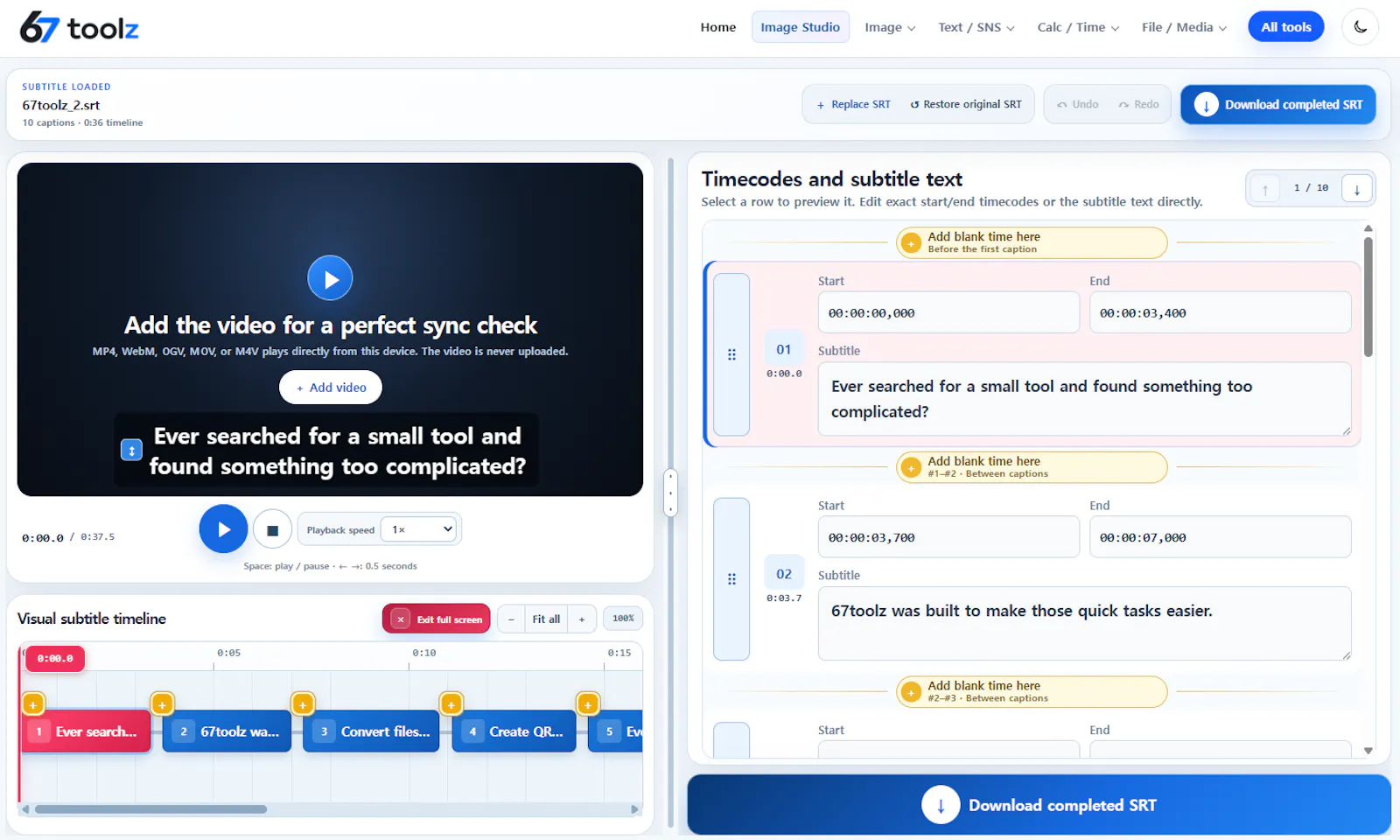Add blank time between captions #2–#3
Image resolution: width=1400 pixels, height=840 pixels.
point(1032,692)
